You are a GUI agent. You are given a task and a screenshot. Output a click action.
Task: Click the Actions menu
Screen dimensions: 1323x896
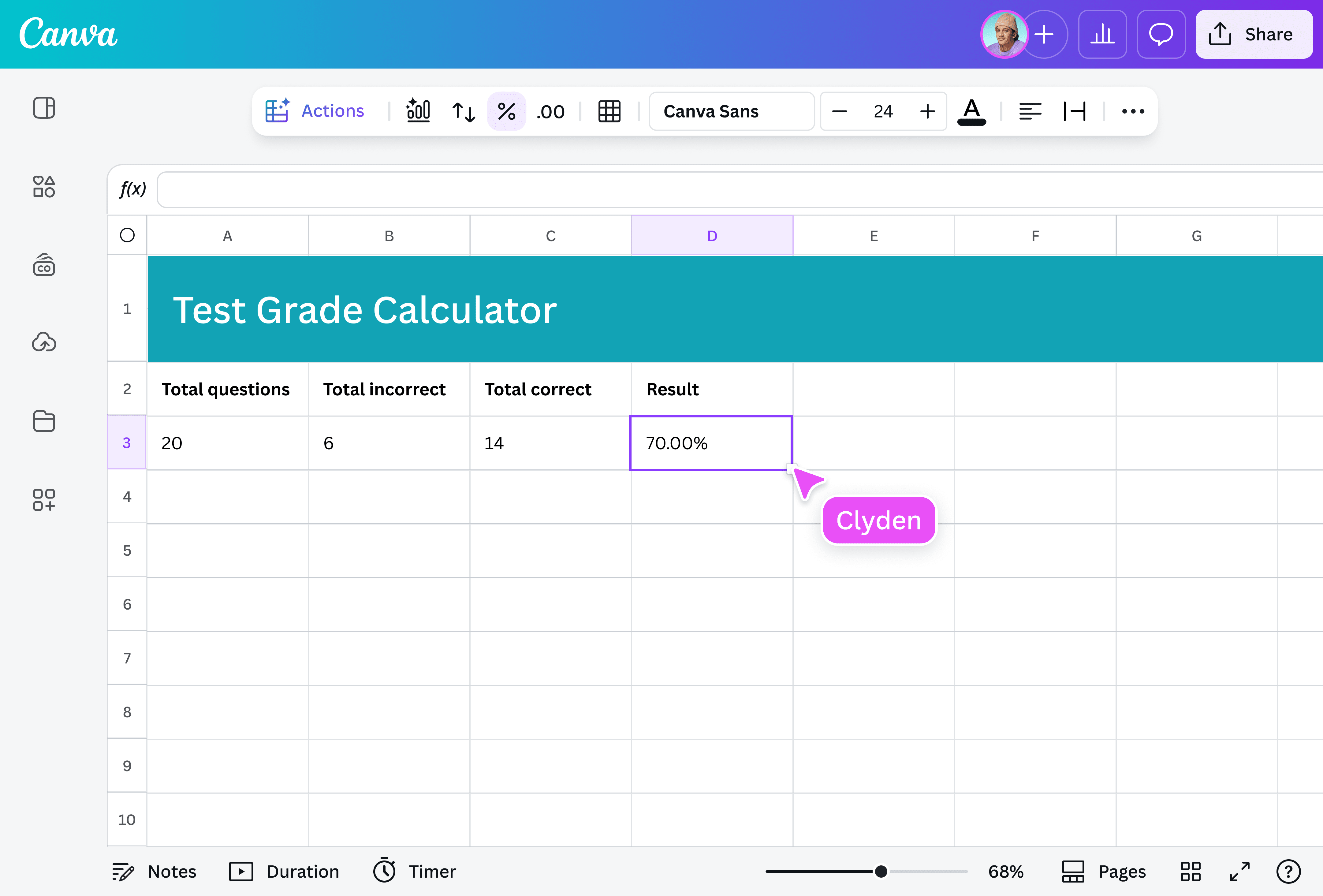click(x=316, y=110)
